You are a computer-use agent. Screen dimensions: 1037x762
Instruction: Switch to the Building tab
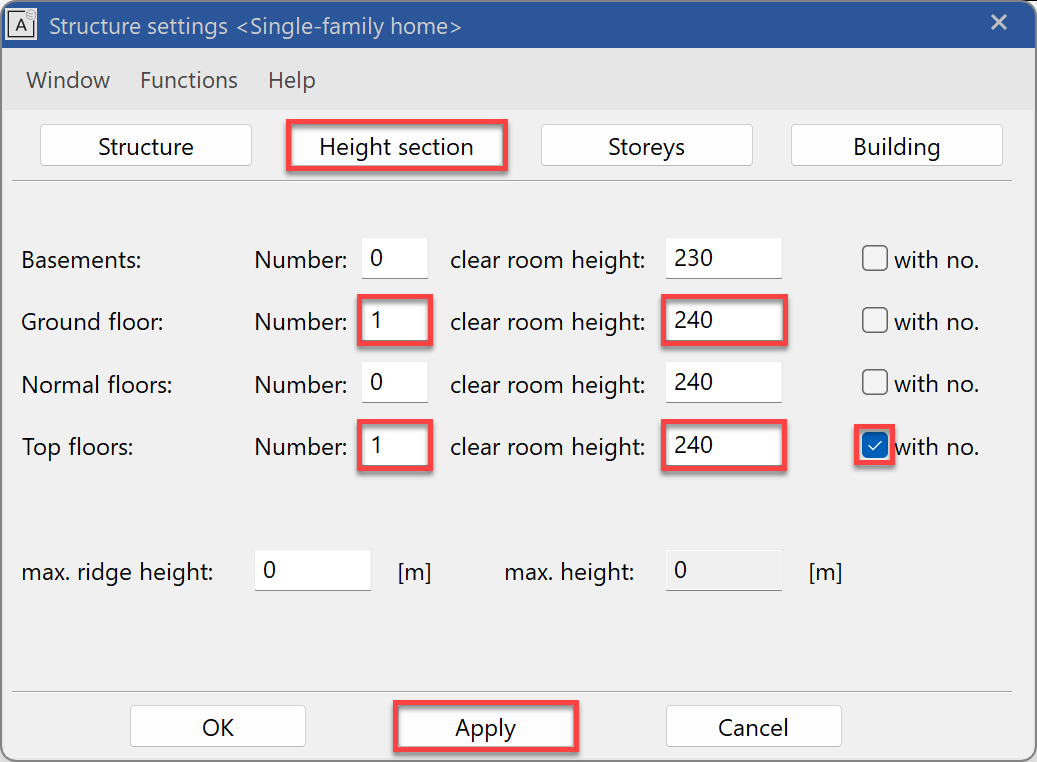(896, 146)
